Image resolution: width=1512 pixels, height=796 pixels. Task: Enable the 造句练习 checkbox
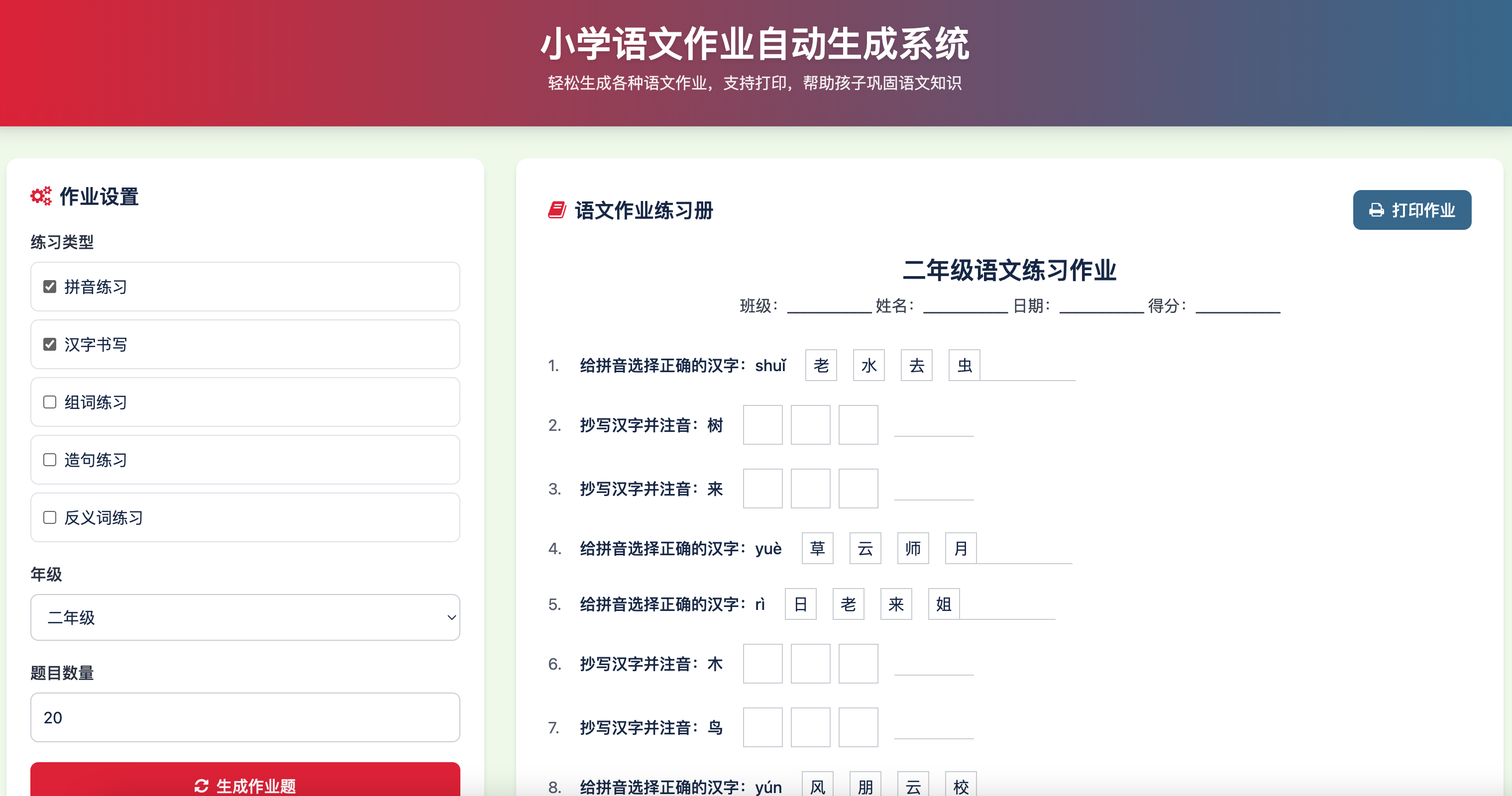coord(50,459)
